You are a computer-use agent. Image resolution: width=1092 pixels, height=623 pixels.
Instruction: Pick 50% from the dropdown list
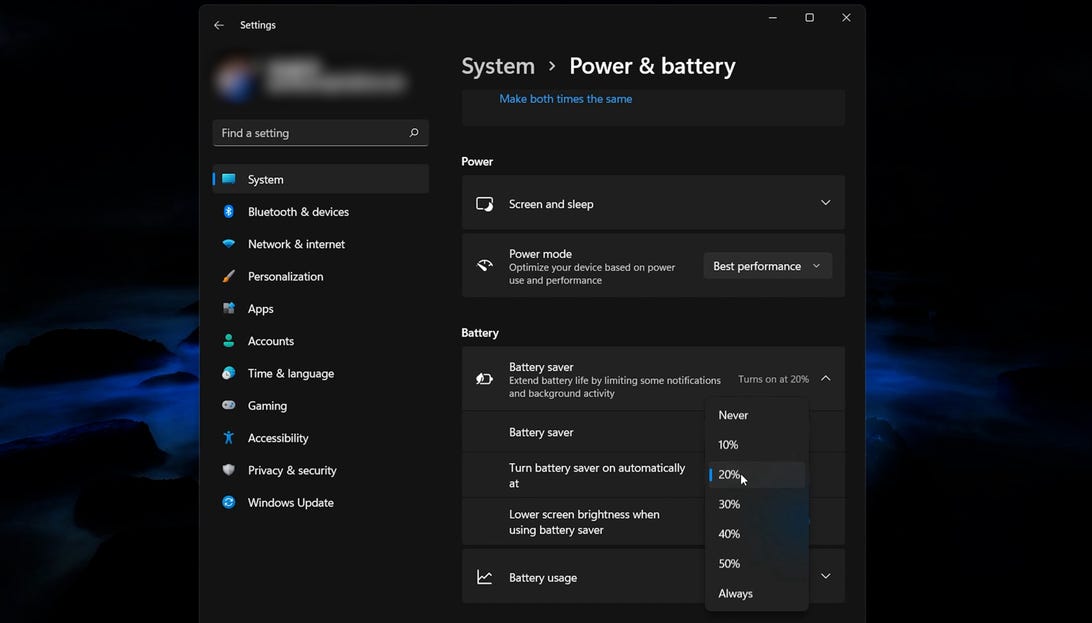click(757, 564)
